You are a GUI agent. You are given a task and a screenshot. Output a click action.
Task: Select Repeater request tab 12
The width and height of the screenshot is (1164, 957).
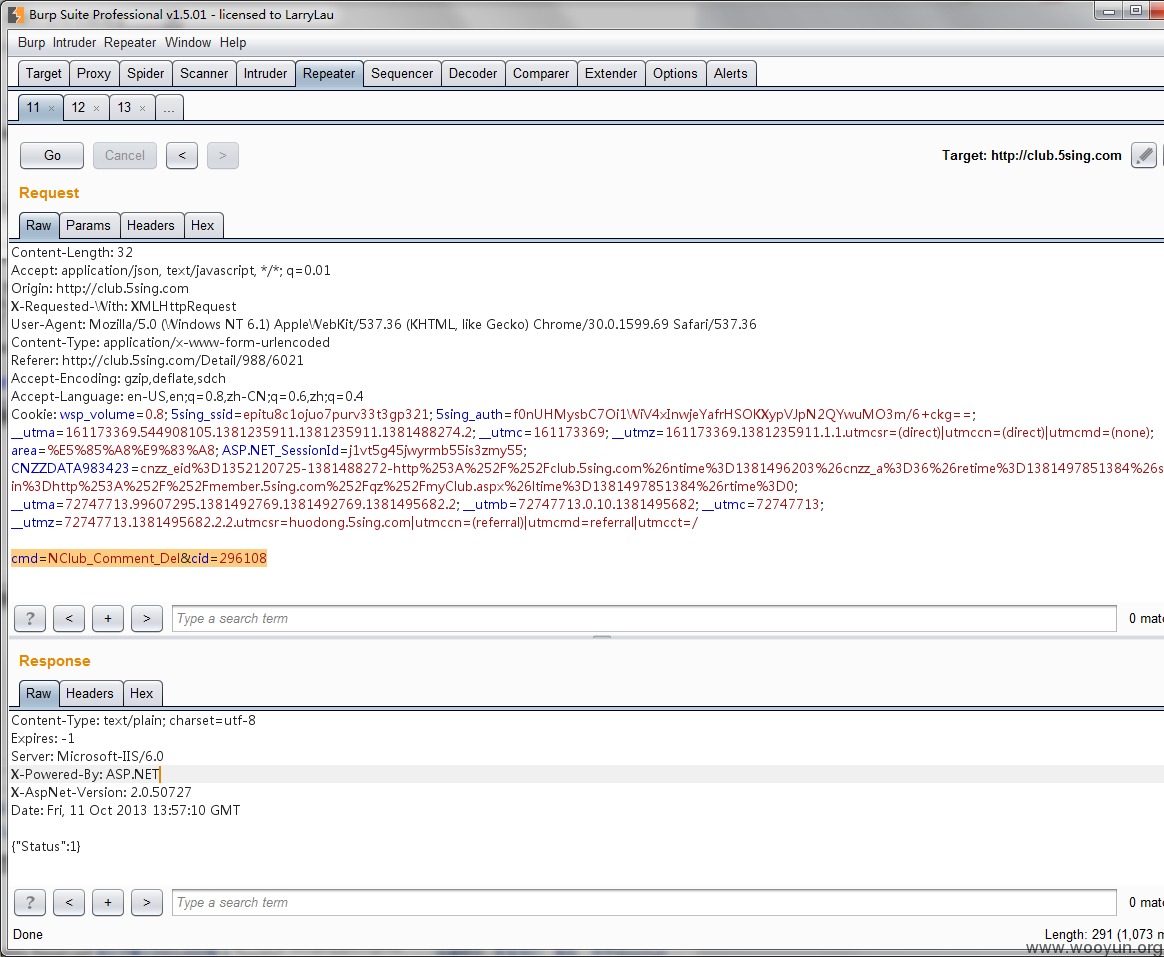click(78, 108)
